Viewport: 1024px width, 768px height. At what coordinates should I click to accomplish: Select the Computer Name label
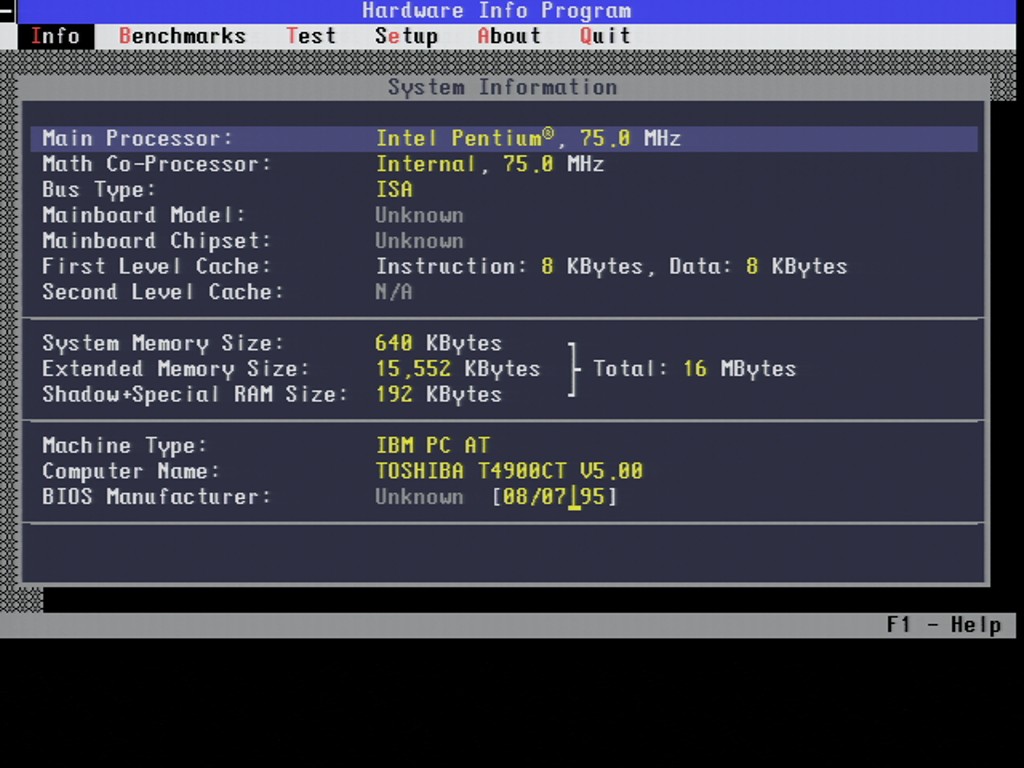click(x=131, y=471)
